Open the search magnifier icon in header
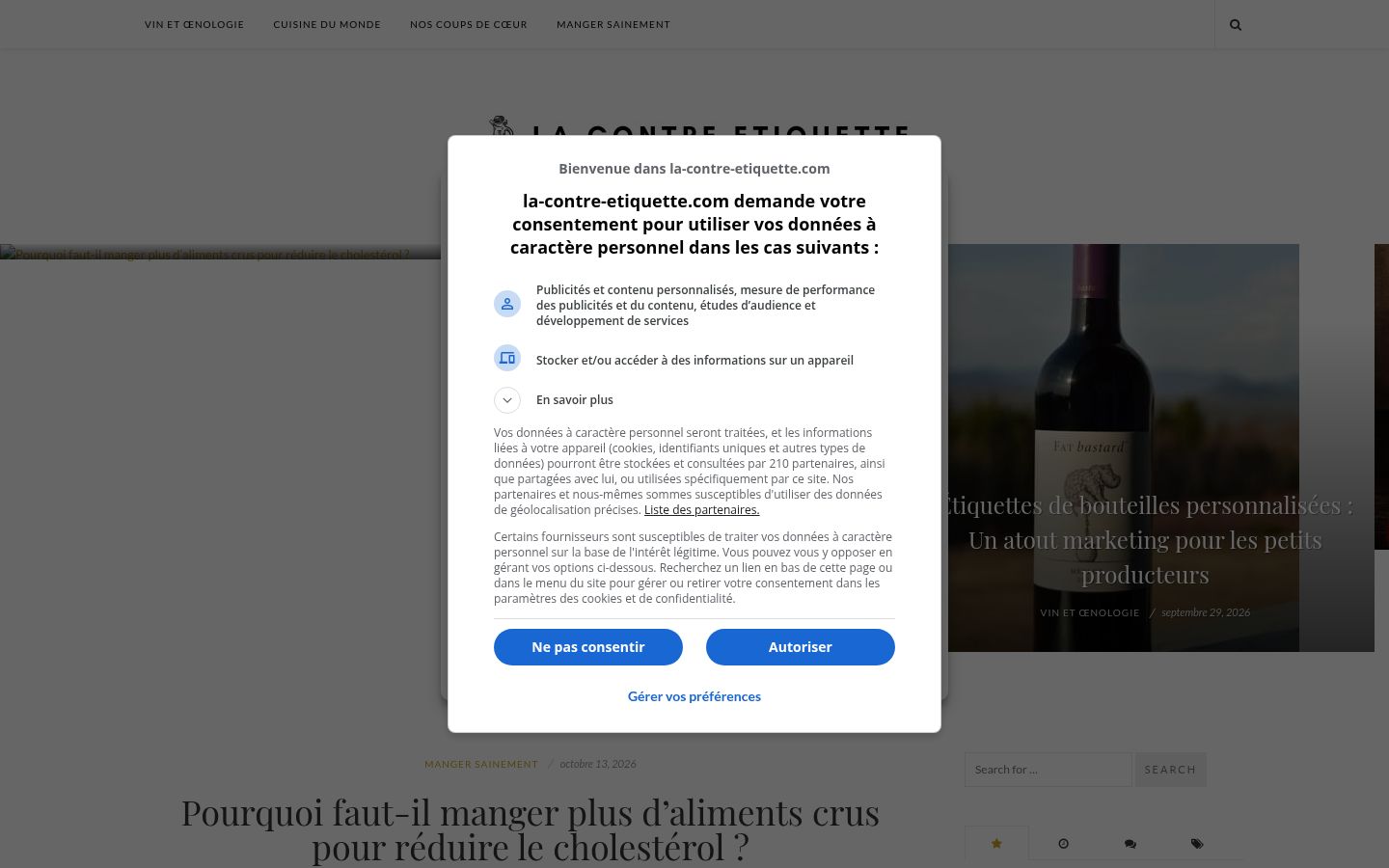This screenshot has height=868, width=1389. tap(1236, 24)
